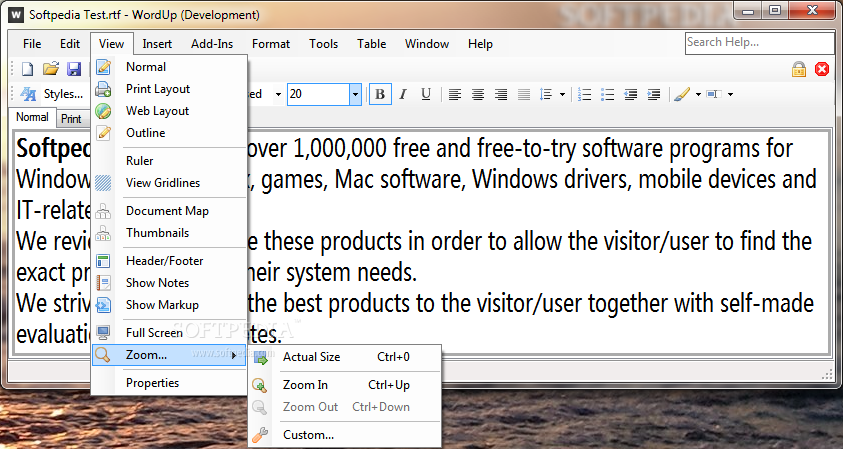This screenshot has width=843, height=449.
Task: Toggle the Ruler option
Action: coord(169,161)
